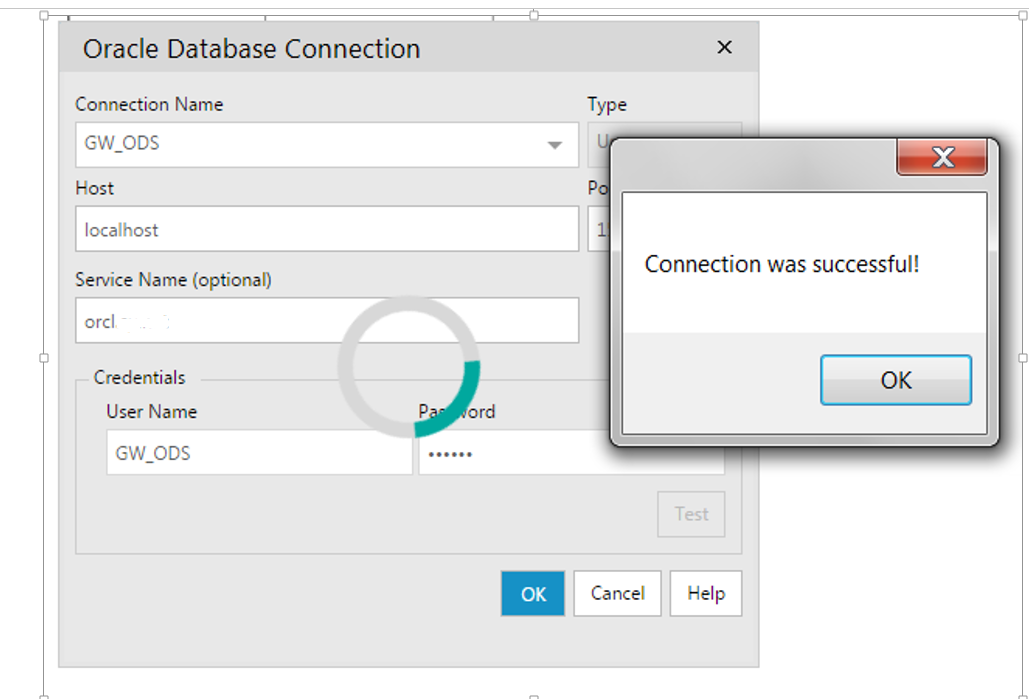Screen dimensions: 1029x699
Task: Open Help for database connection
Action: pos(706,593)
